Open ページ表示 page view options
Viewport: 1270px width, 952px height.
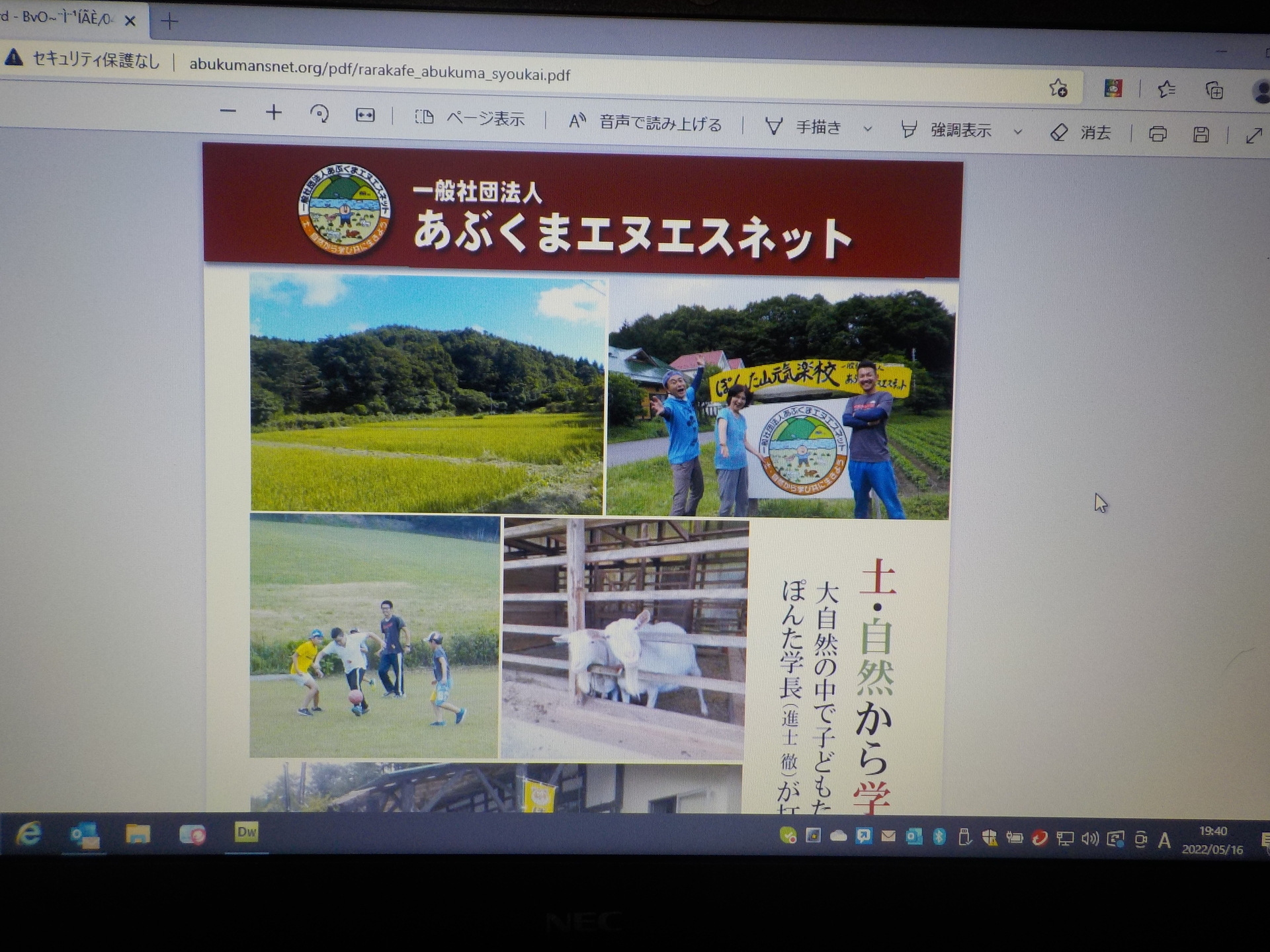[470, 118]
